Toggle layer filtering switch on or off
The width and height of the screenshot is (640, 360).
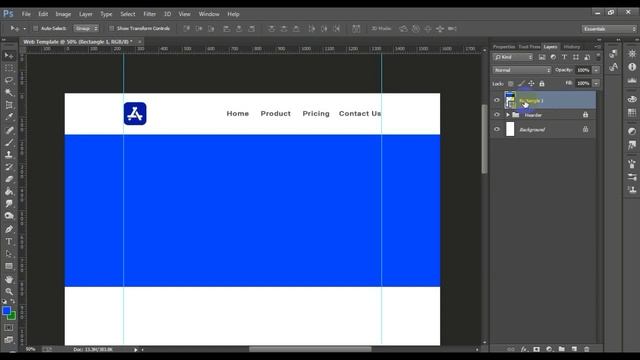tap(598, 57)
